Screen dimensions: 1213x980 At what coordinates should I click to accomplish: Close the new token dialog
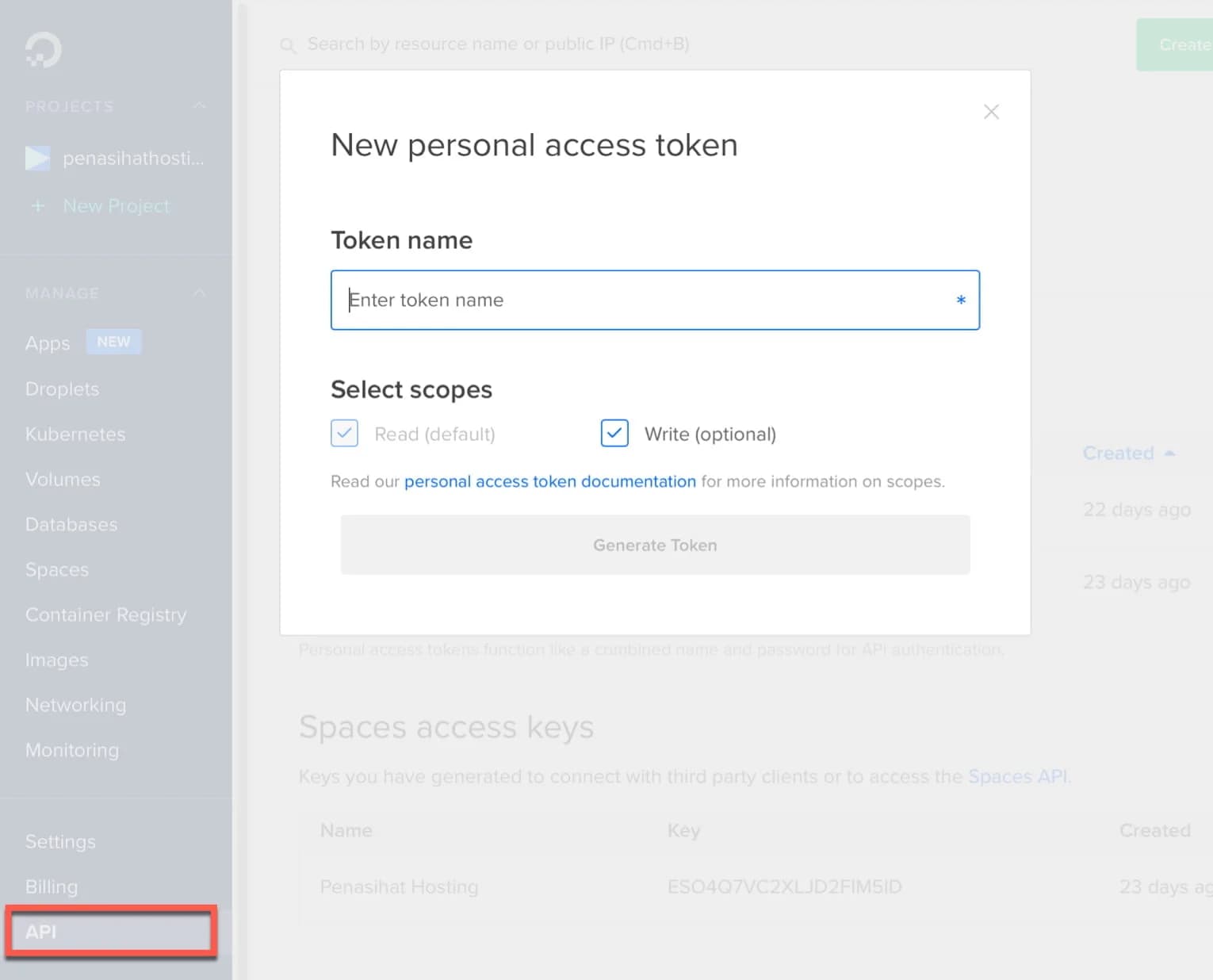(x=991, y=112)
